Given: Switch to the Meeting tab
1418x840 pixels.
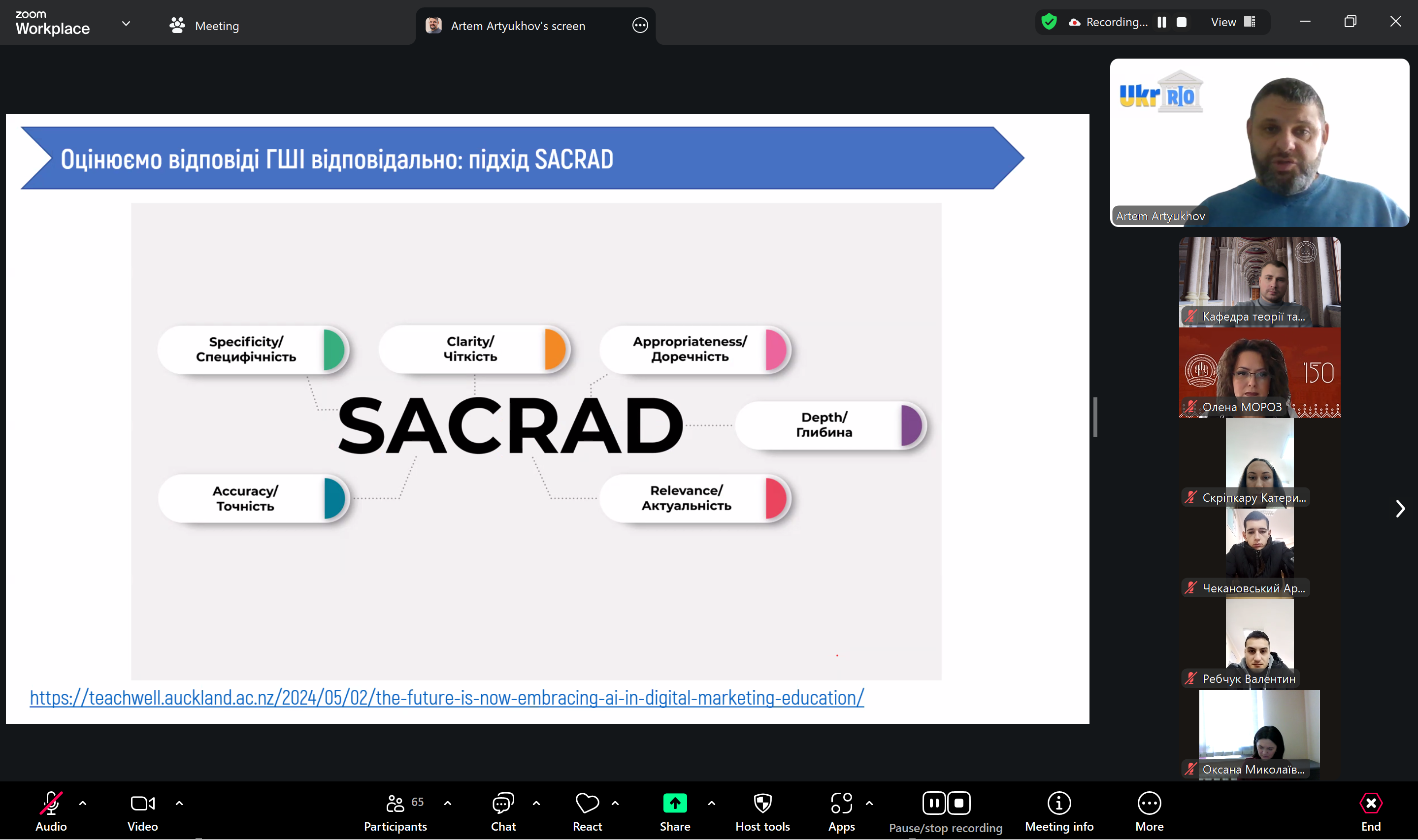Looking at the screenshot, I should pos(204,26).
